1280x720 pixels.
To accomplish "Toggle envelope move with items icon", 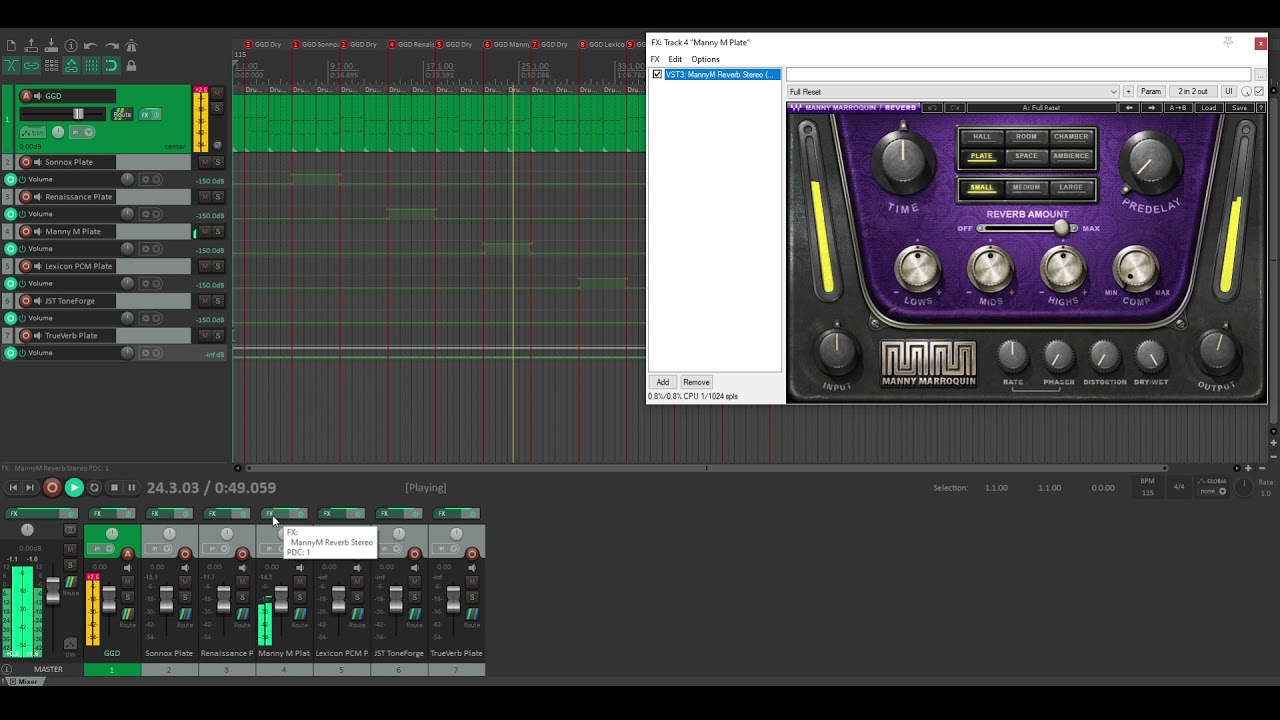I will pyautogui.click(x=71, y=66).
